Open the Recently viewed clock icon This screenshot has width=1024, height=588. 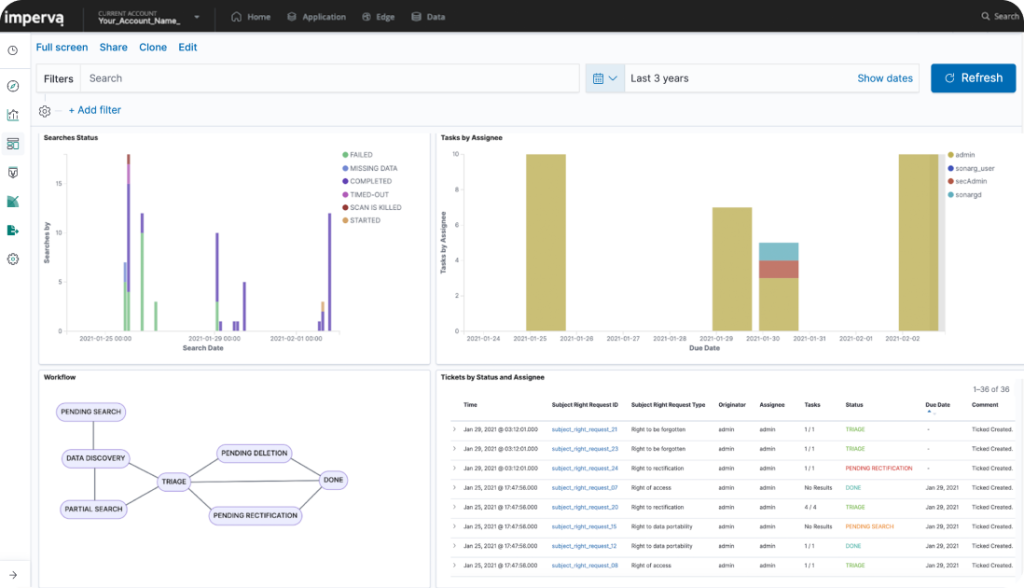[x=13, y=50]
